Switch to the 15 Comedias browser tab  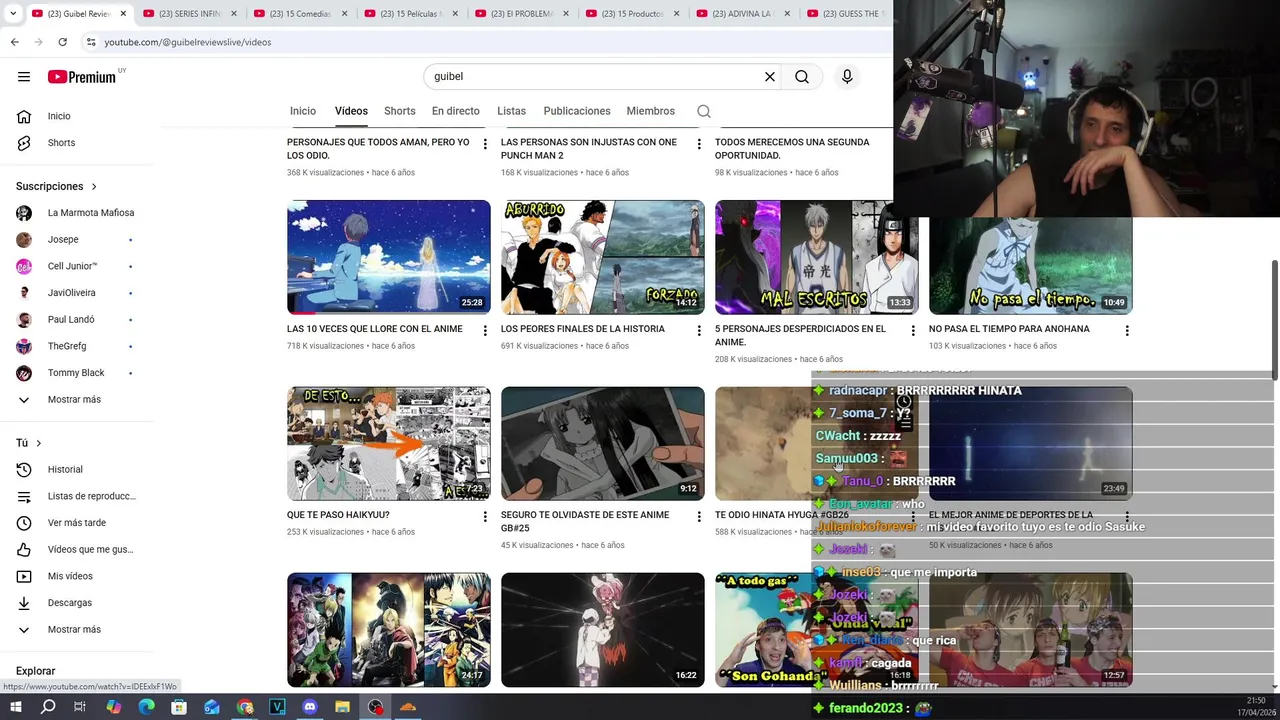pos(300,14)
